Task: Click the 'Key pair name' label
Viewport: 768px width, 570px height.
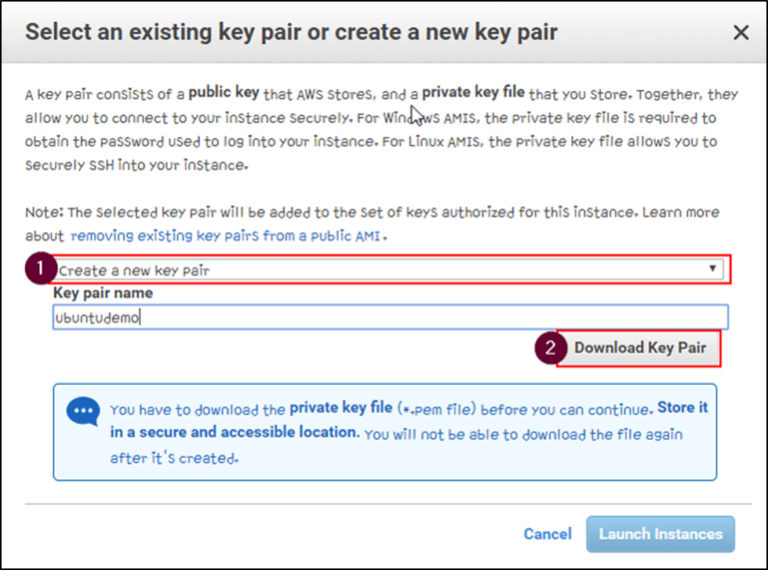Action: [102, 294]
